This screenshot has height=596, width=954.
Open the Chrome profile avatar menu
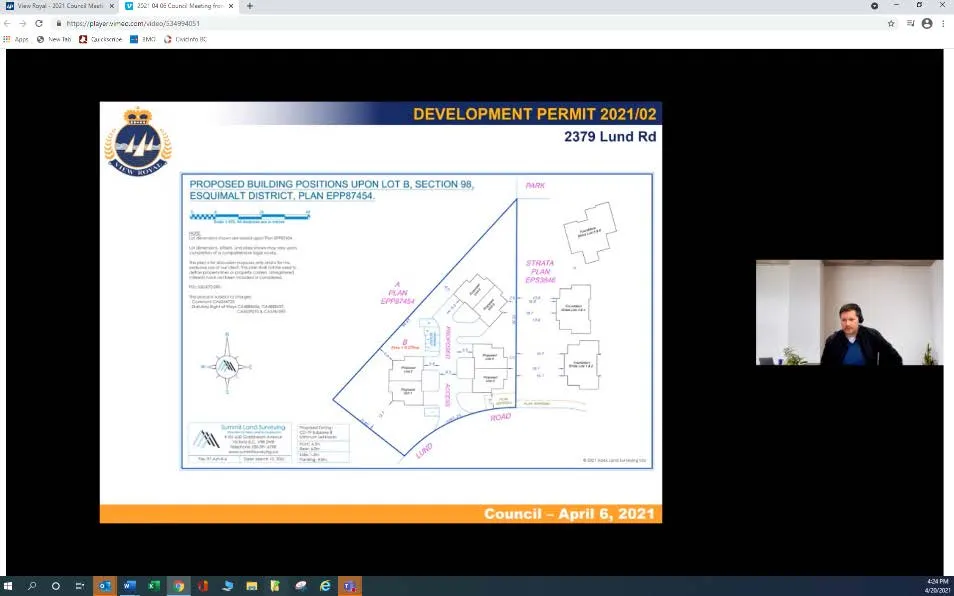(927, 23)
